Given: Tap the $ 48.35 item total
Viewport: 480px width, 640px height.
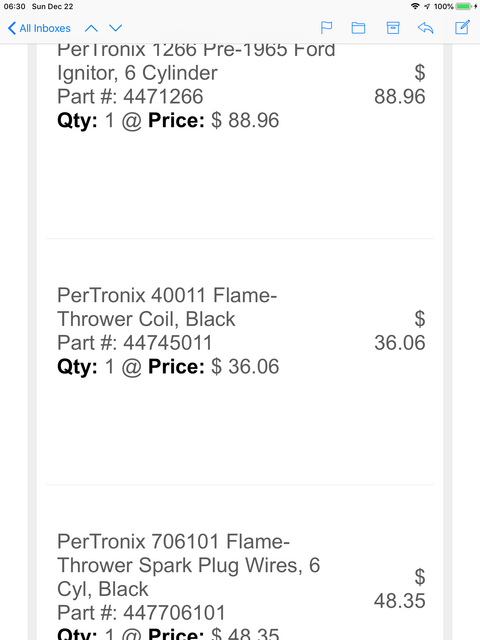Looking at the screenshot, I should click(400, 589).
